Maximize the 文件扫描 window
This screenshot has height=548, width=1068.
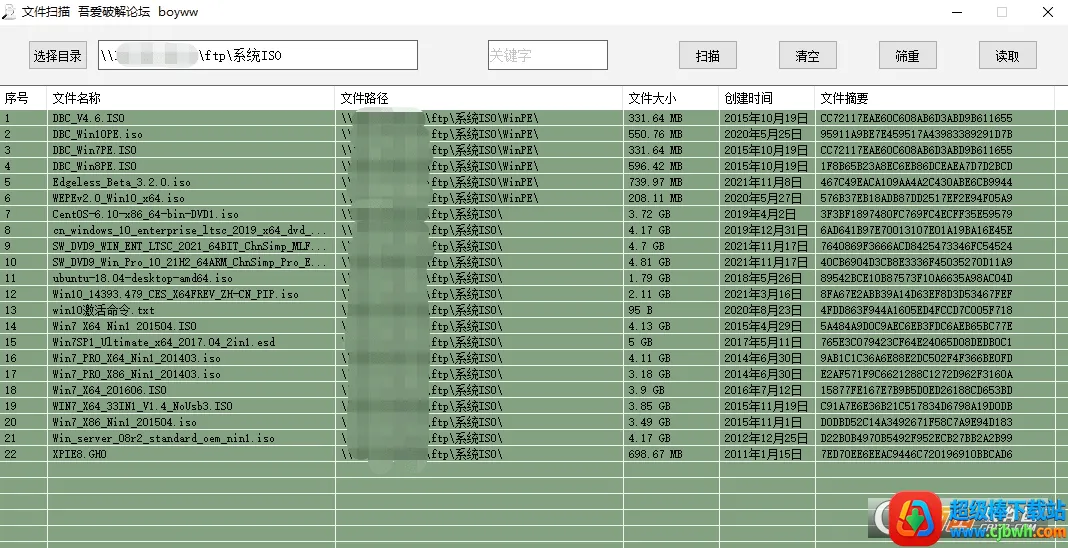[x=1002, y=12]
